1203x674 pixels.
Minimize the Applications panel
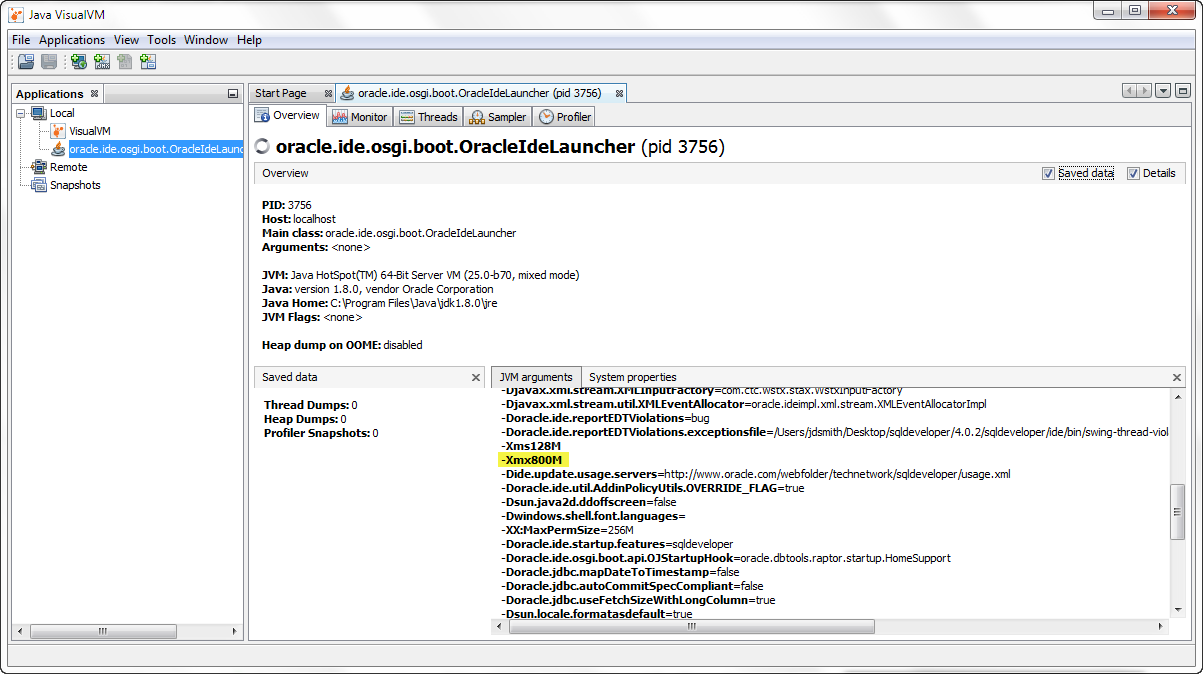(x=232, y=94)
